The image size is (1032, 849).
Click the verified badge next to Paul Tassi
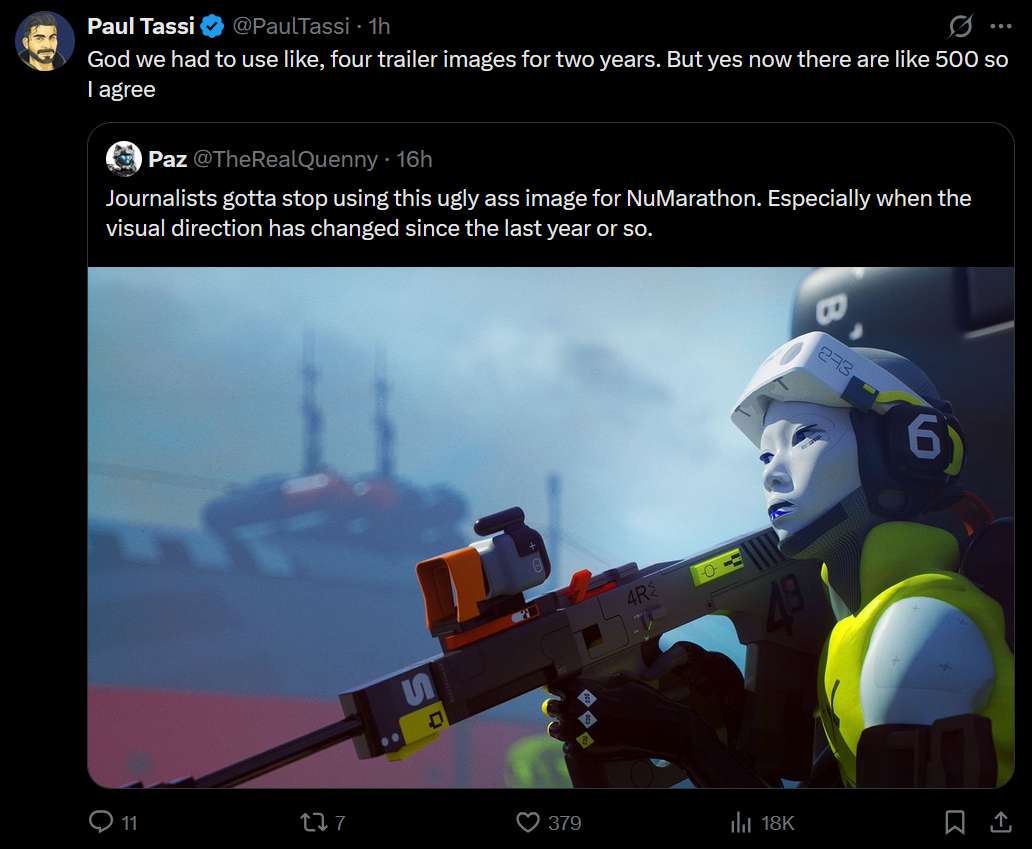(212, 26)
